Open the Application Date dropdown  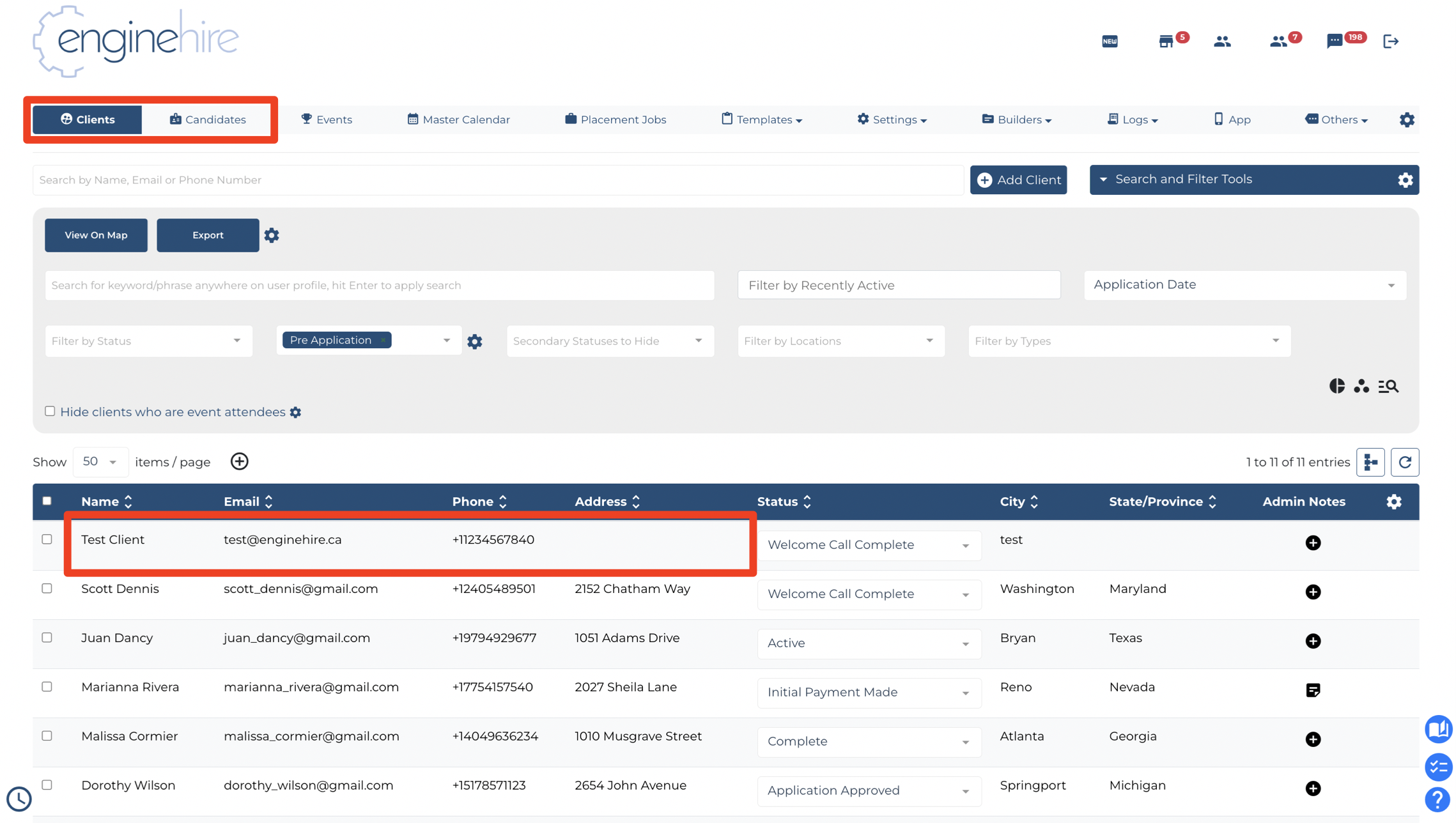coord(1244,285)
